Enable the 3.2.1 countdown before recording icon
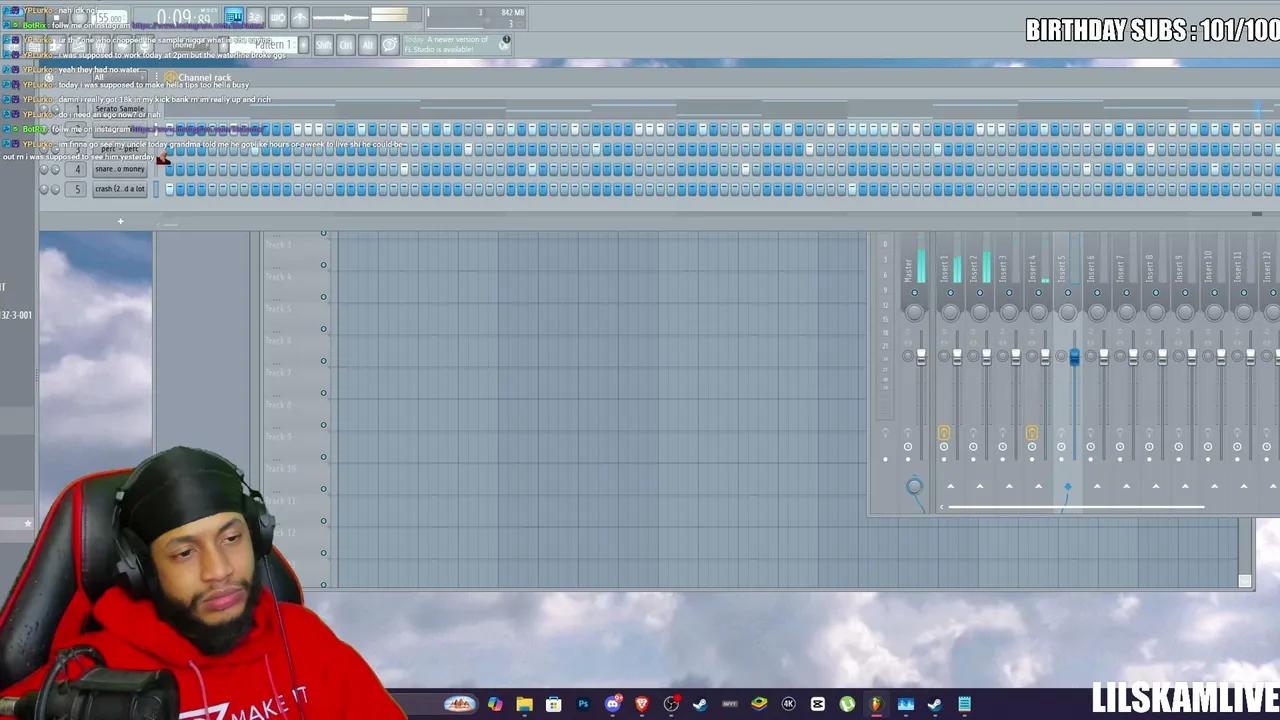The height and width of the screenshot is (720, 1280). (256, 17)
